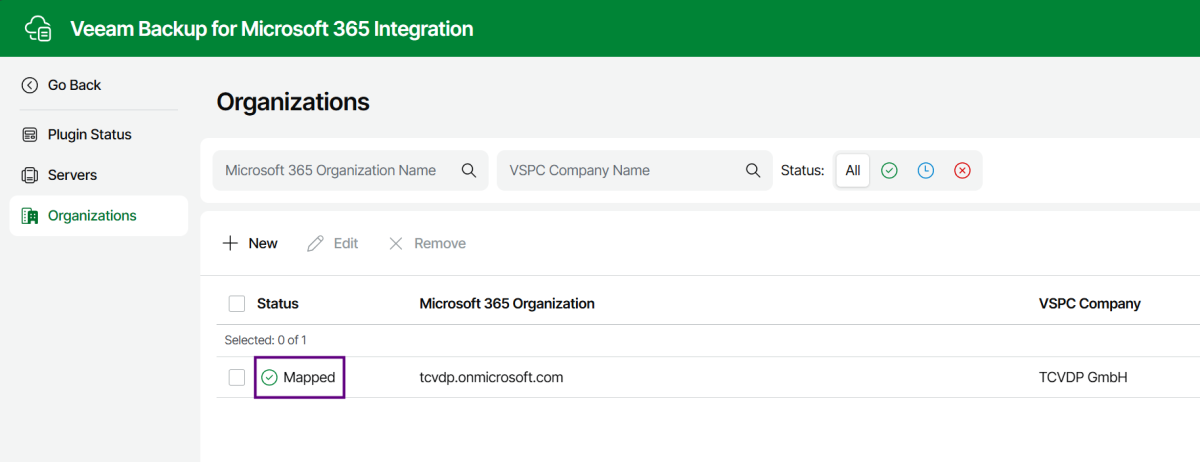Image resolution: width=1200 pixels, height=462 pixels.
Task: Filter by green checkmark mapped status
Action: pos(889,171)
